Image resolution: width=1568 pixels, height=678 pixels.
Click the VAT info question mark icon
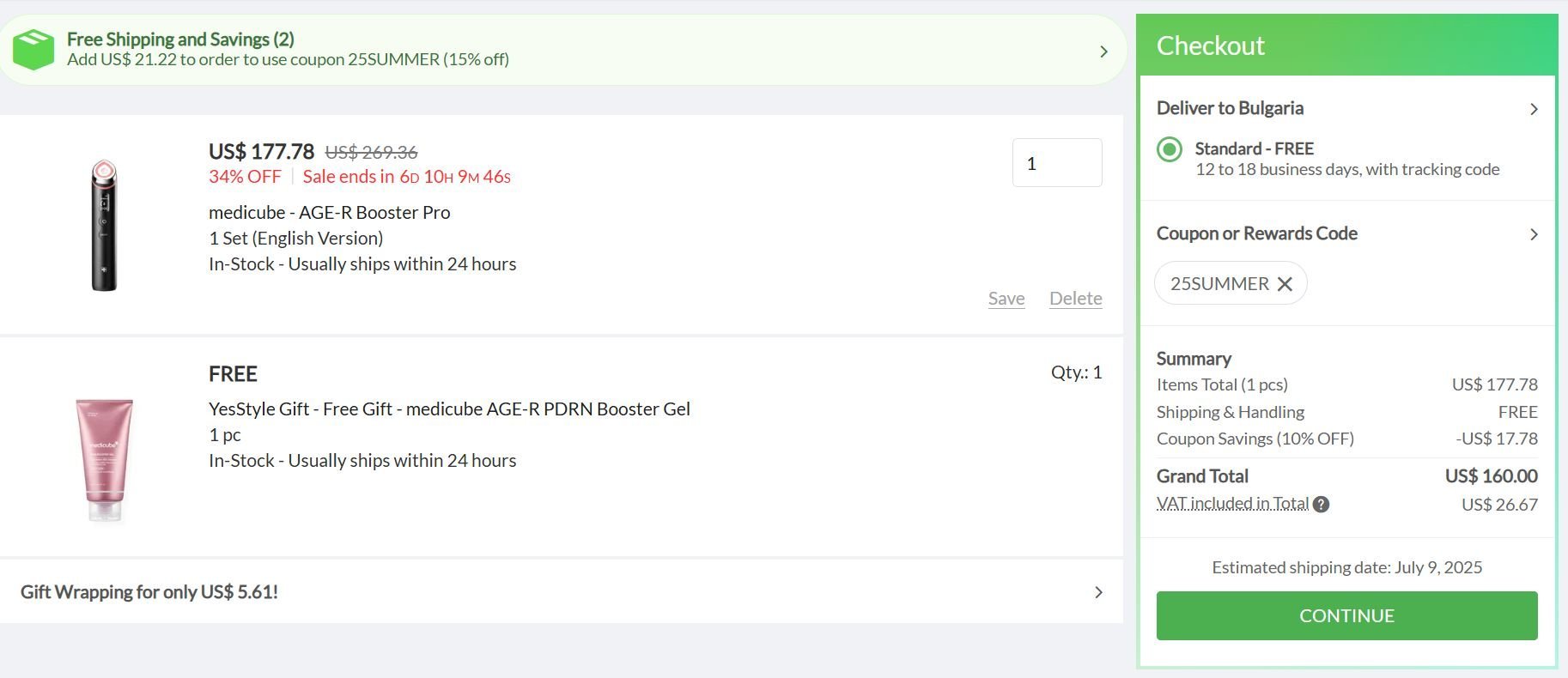1322,505
